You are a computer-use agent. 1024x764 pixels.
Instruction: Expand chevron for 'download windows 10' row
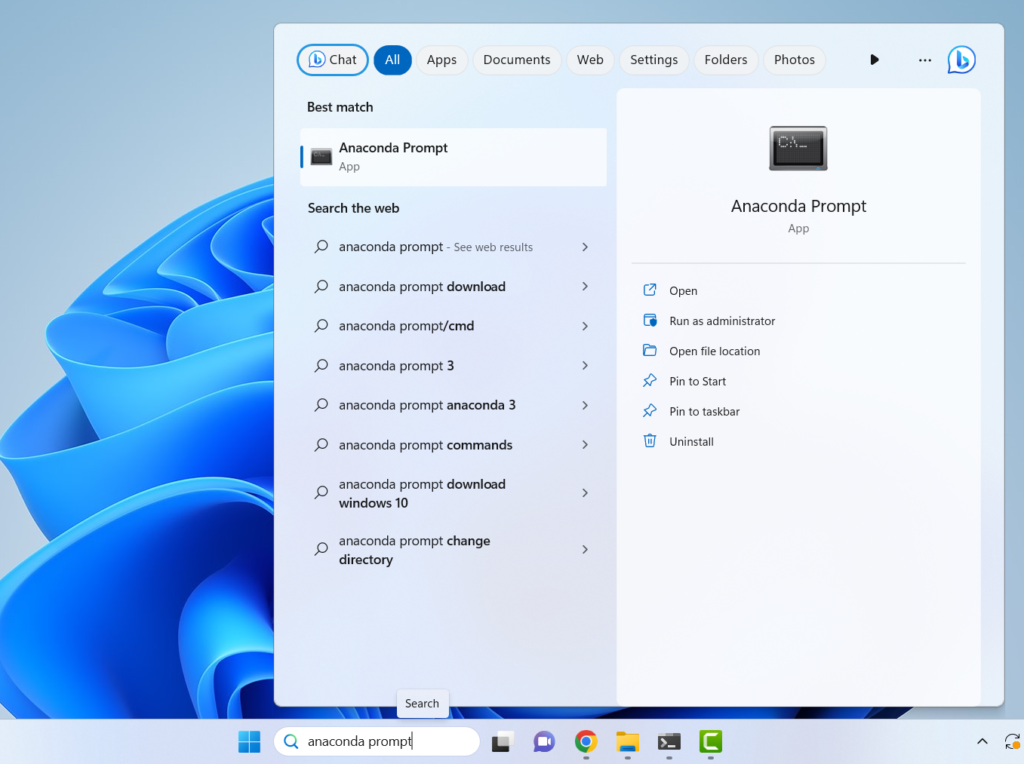(584, 493)
